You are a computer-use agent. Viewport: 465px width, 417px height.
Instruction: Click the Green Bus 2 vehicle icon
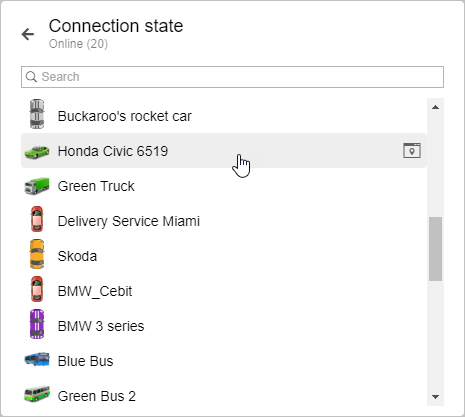point(37,394)
